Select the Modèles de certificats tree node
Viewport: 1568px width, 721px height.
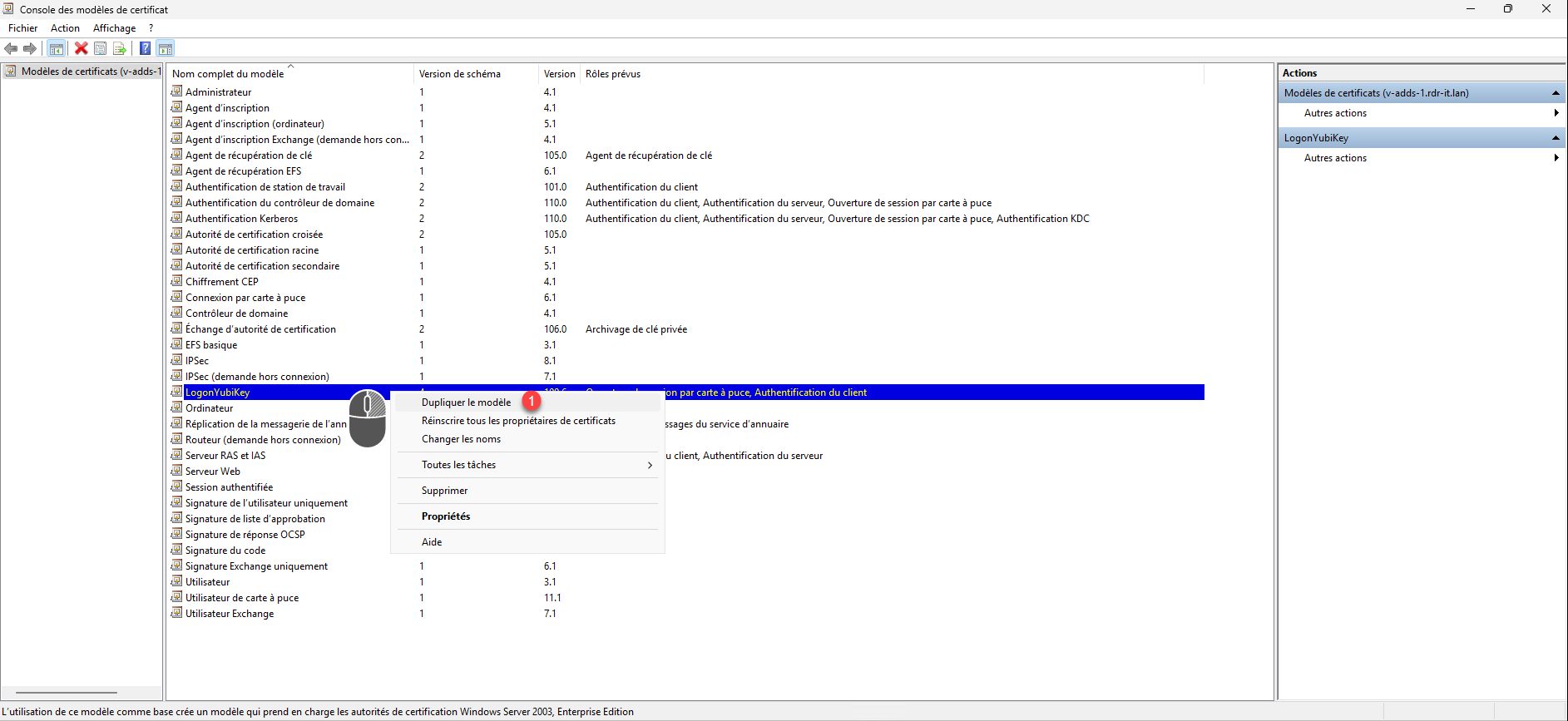pyautogui.click(x=87, y=72)
